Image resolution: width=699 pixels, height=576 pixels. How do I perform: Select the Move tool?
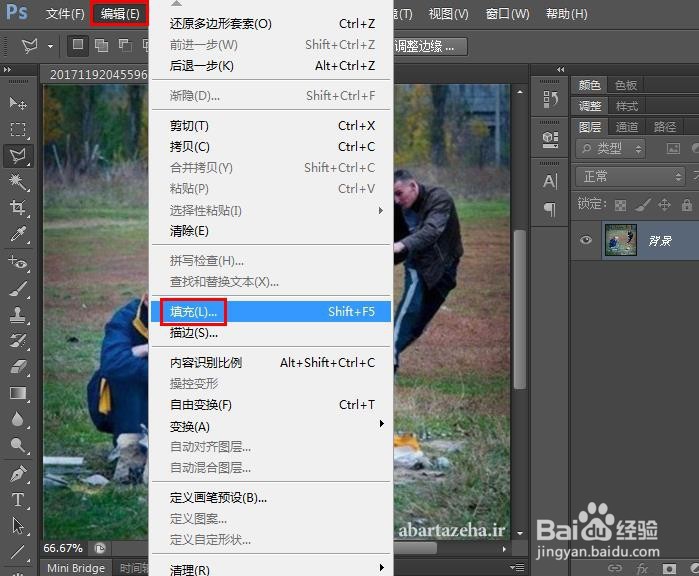[18, 103]
